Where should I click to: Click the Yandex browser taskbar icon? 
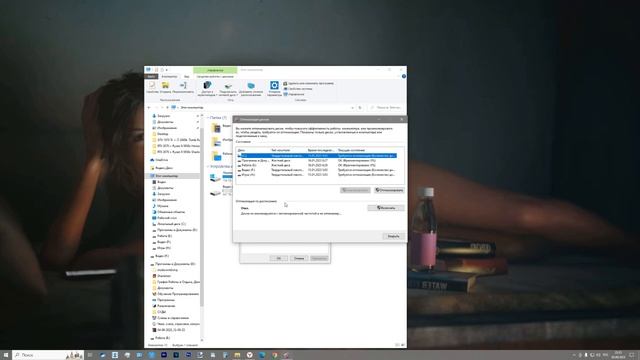click(249, 355)
